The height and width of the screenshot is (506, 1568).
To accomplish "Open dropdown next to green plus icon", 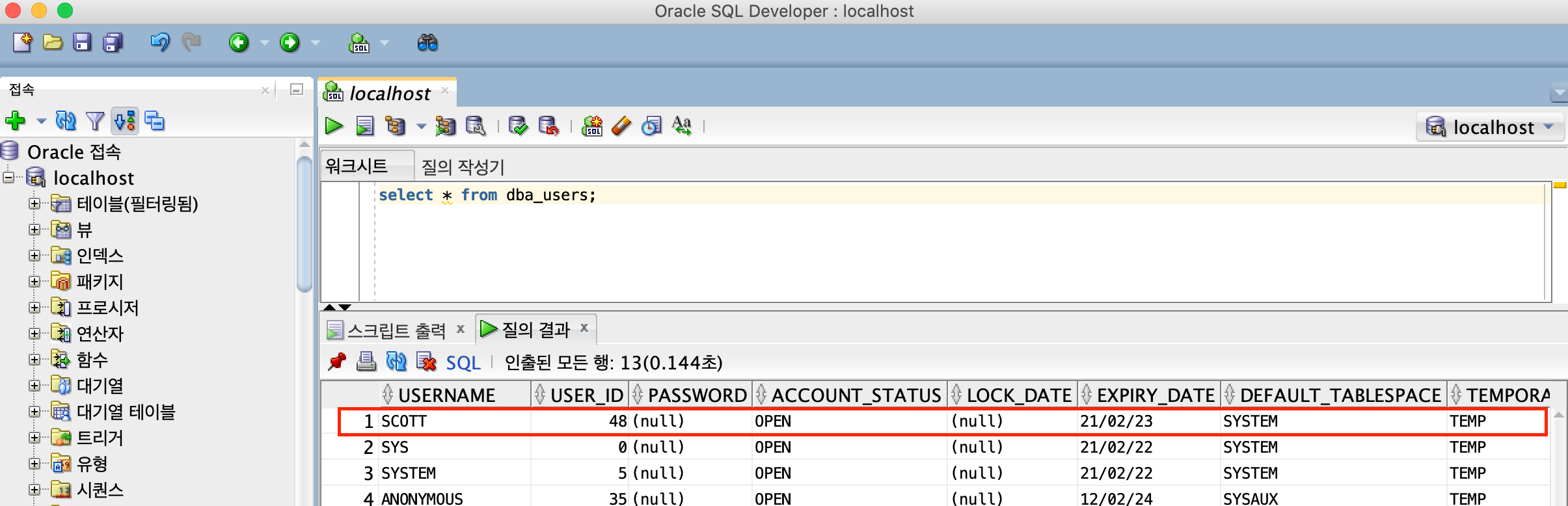I will [x=42, y=122].
